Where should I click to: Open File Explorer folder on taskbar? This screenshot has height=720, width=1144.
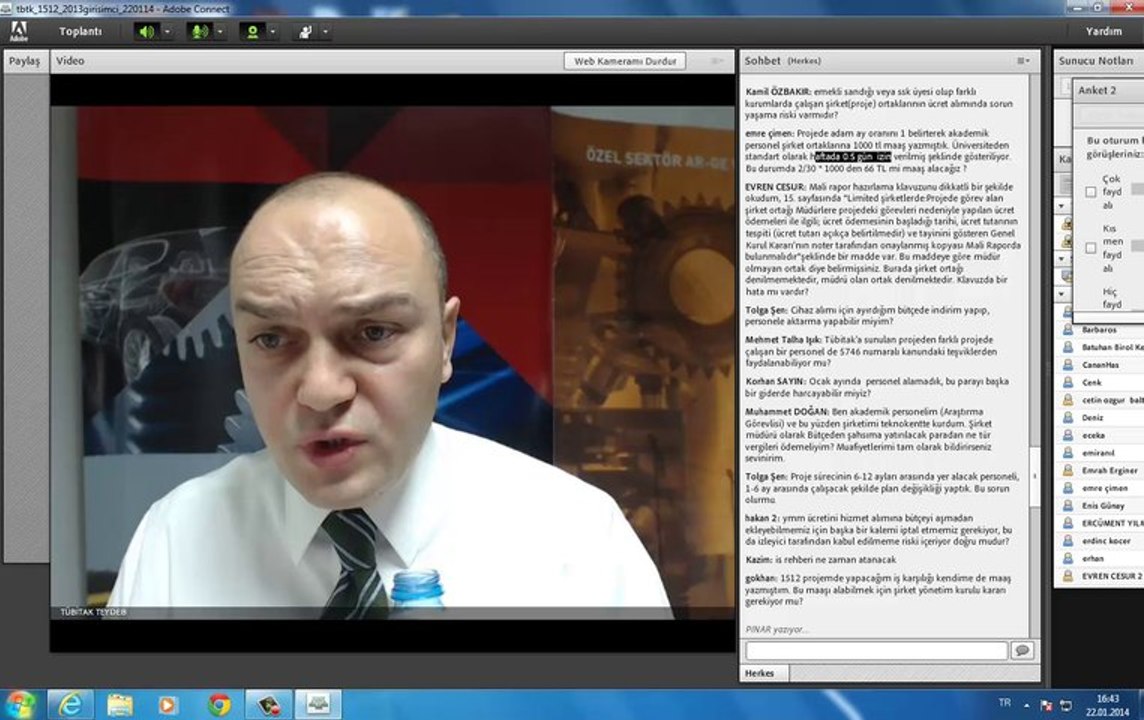(120, 704)
